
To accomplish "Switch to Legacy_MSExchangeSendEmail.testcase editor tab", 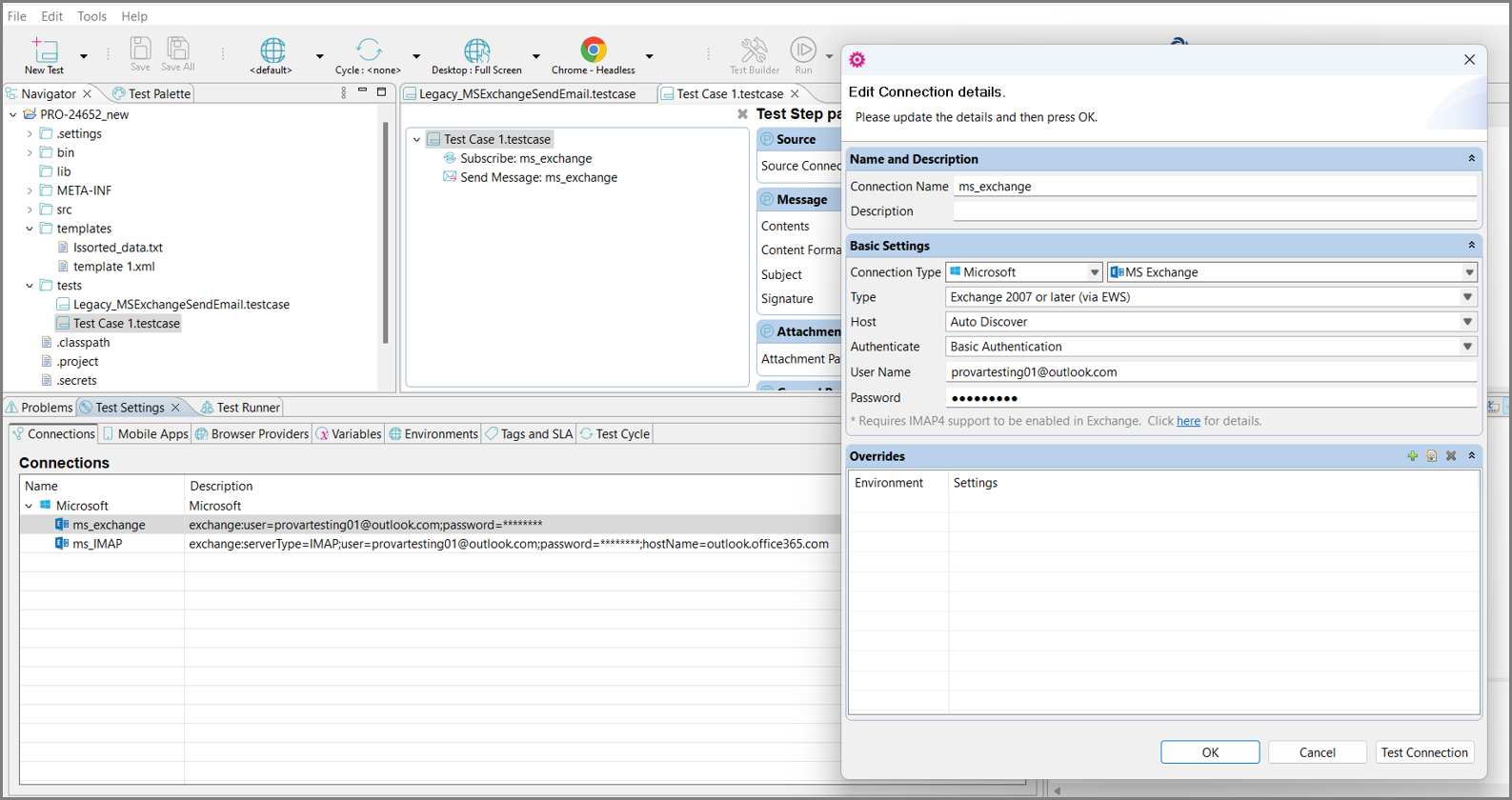I will pos(519,93).
